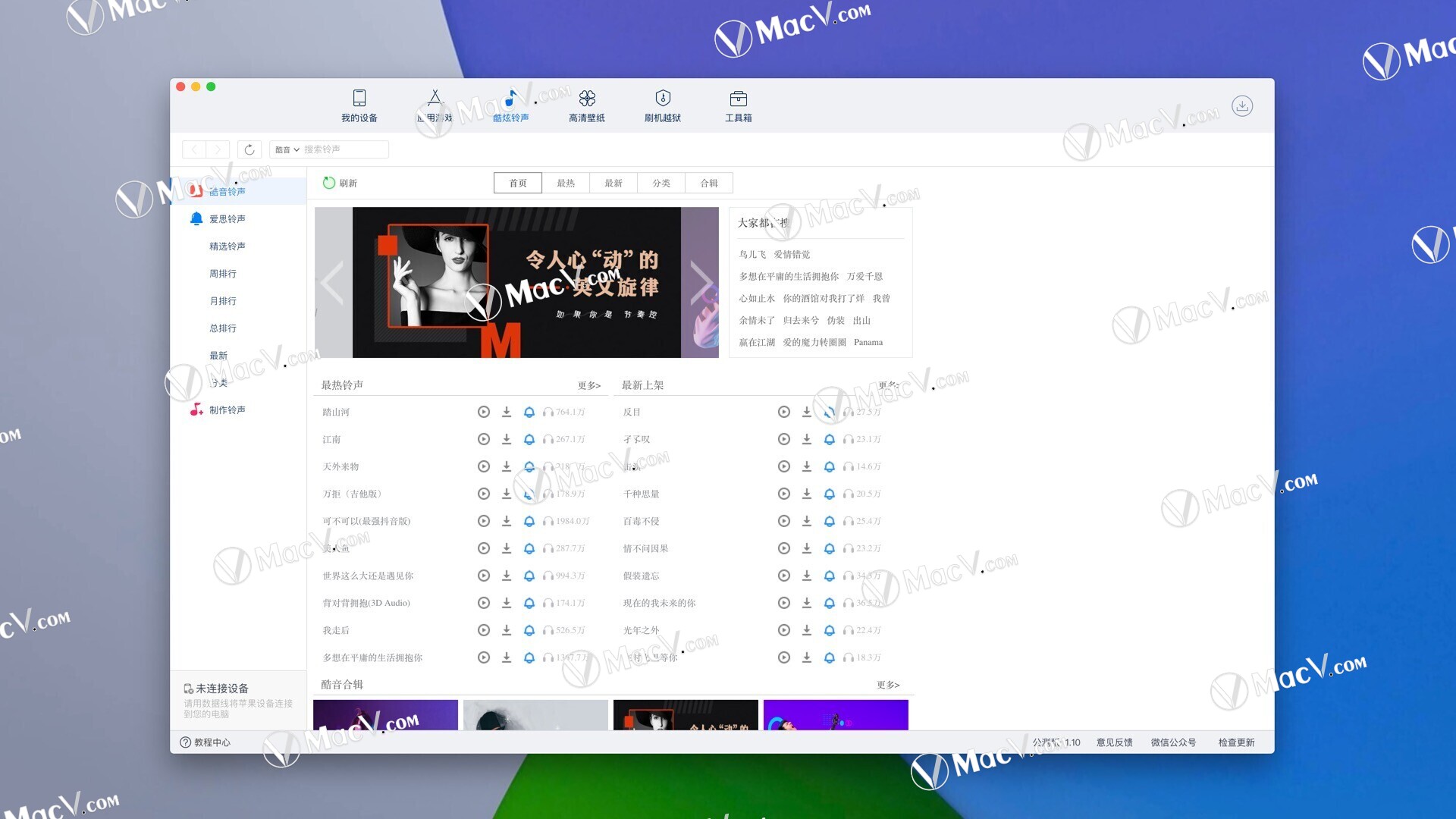Click the reload arrow next to the search box
1456x819 pixels.
(249, 149)
